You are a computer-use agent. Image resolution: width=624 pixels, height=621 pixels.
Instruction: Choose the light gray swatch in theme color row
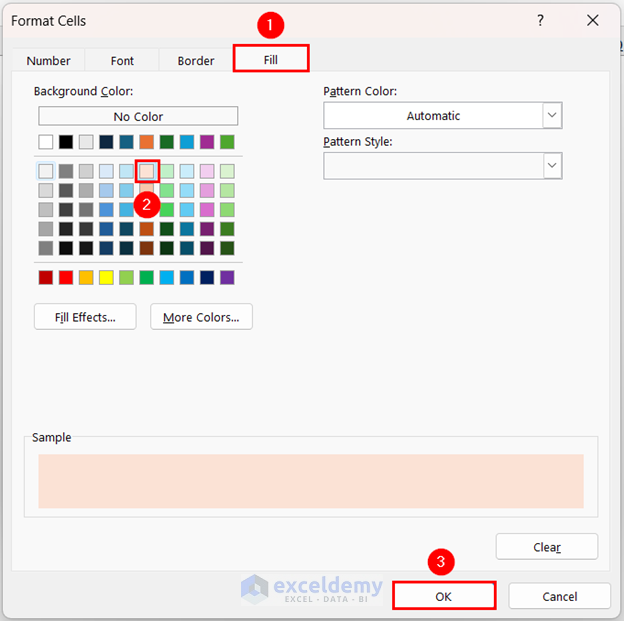[x=86, y=142]
